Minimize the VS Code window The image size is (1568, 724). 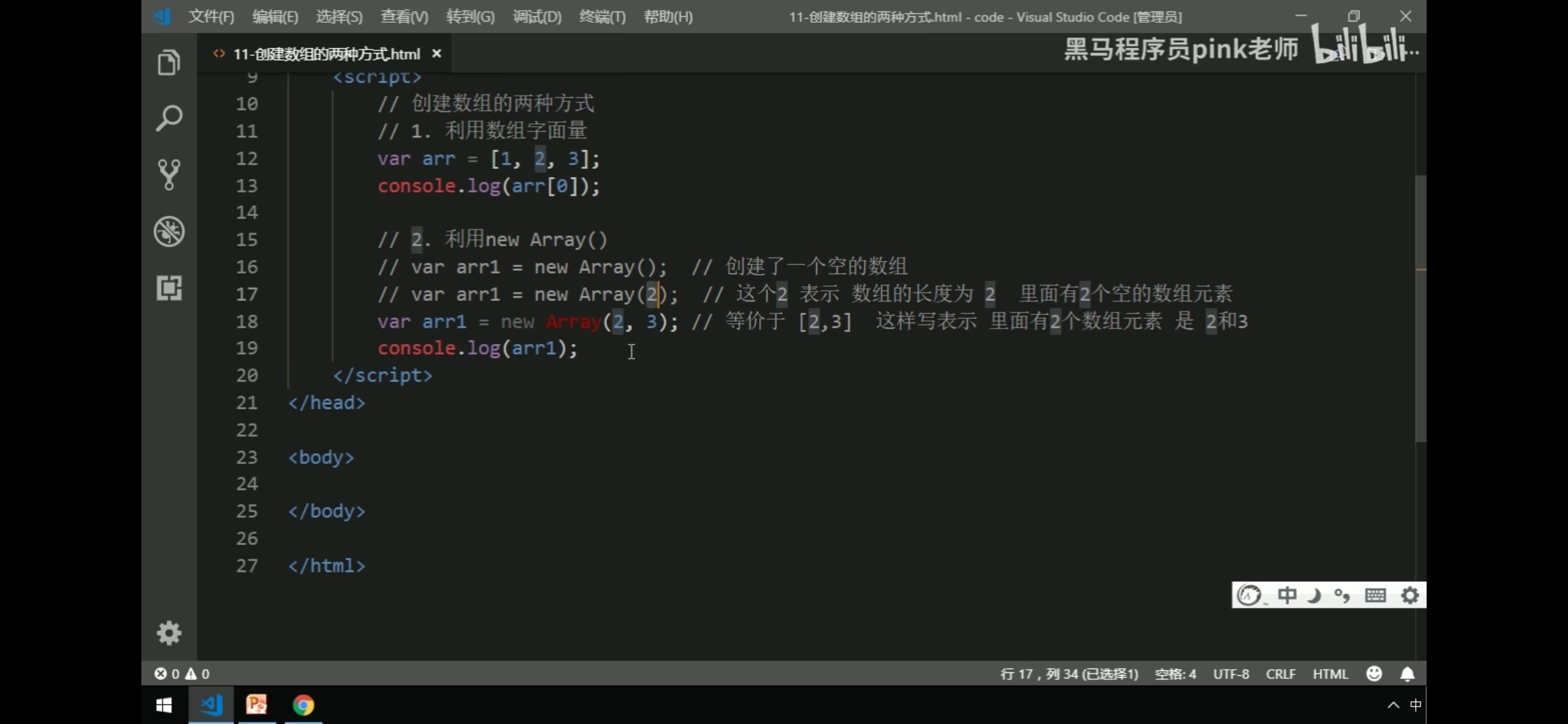(x=1301, y=16)
